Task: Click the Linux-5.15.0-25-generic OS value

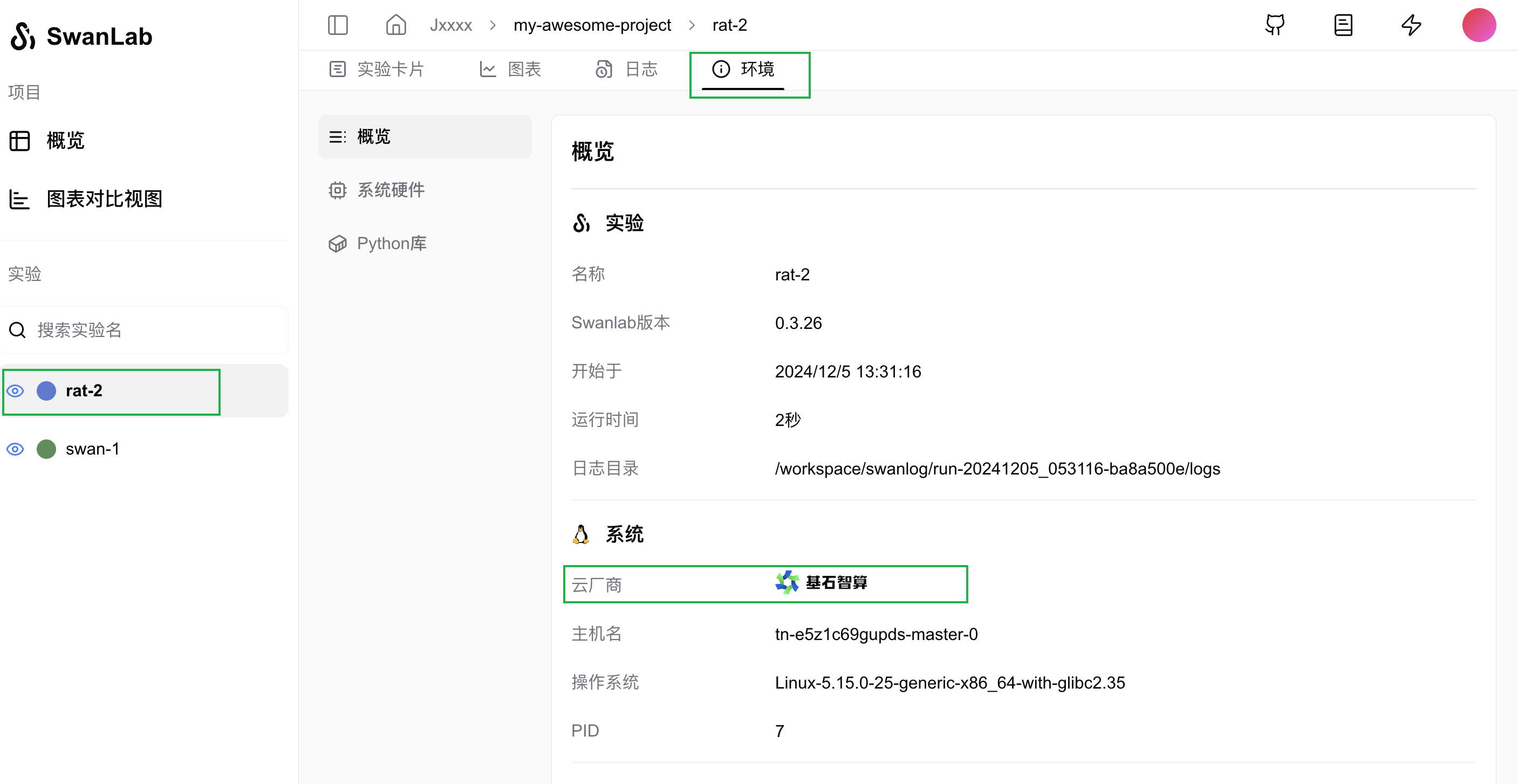Action: (950, 683)
